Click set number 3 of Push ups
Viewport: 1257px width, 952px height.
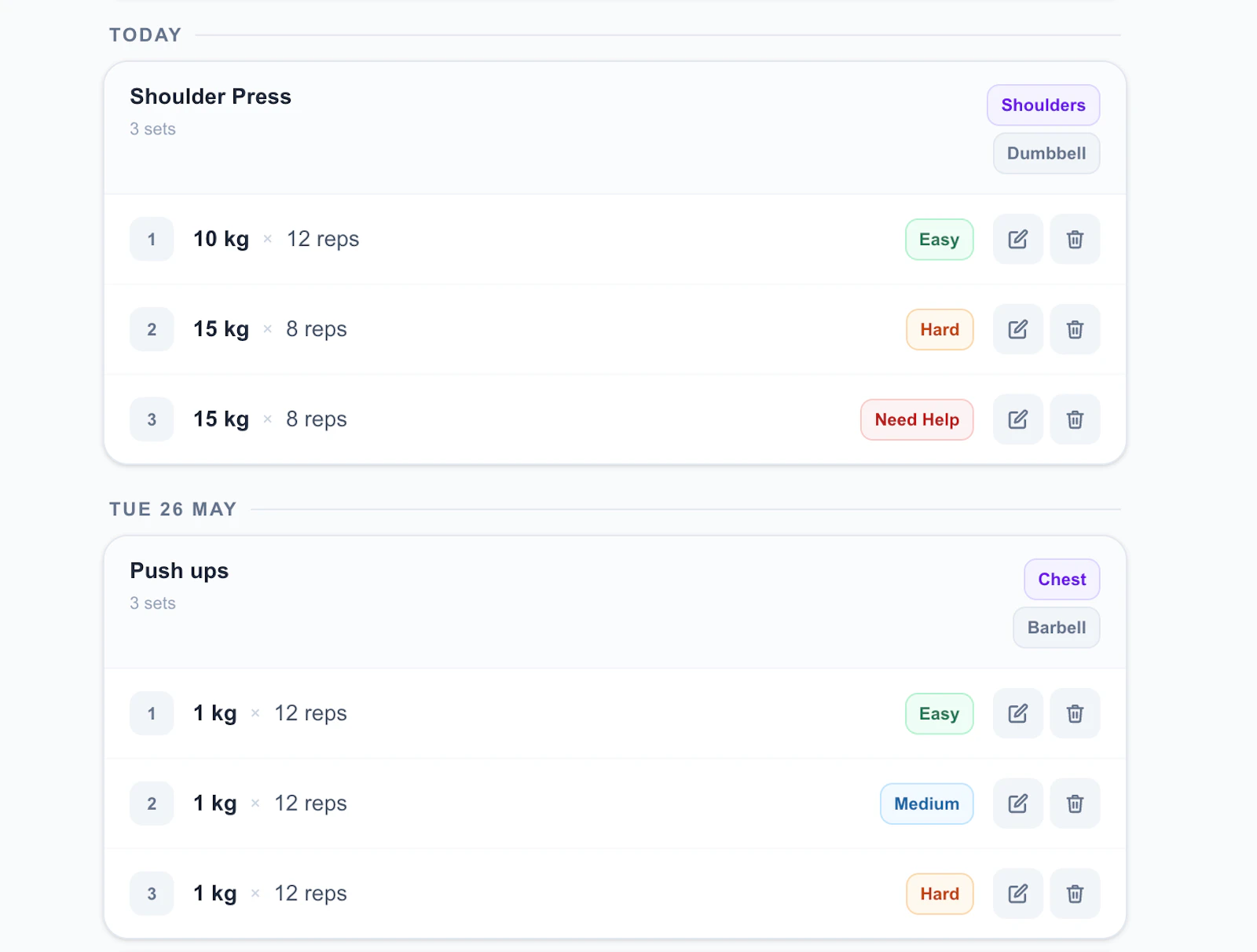(x=152, y=894)
